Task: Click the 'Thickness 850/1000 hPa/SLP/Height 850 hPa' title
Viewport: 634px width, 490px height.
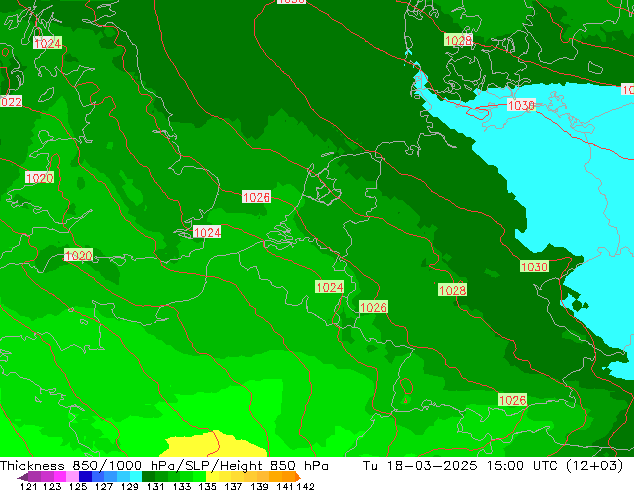Action: pyautogui.click(x=164, y=466)
